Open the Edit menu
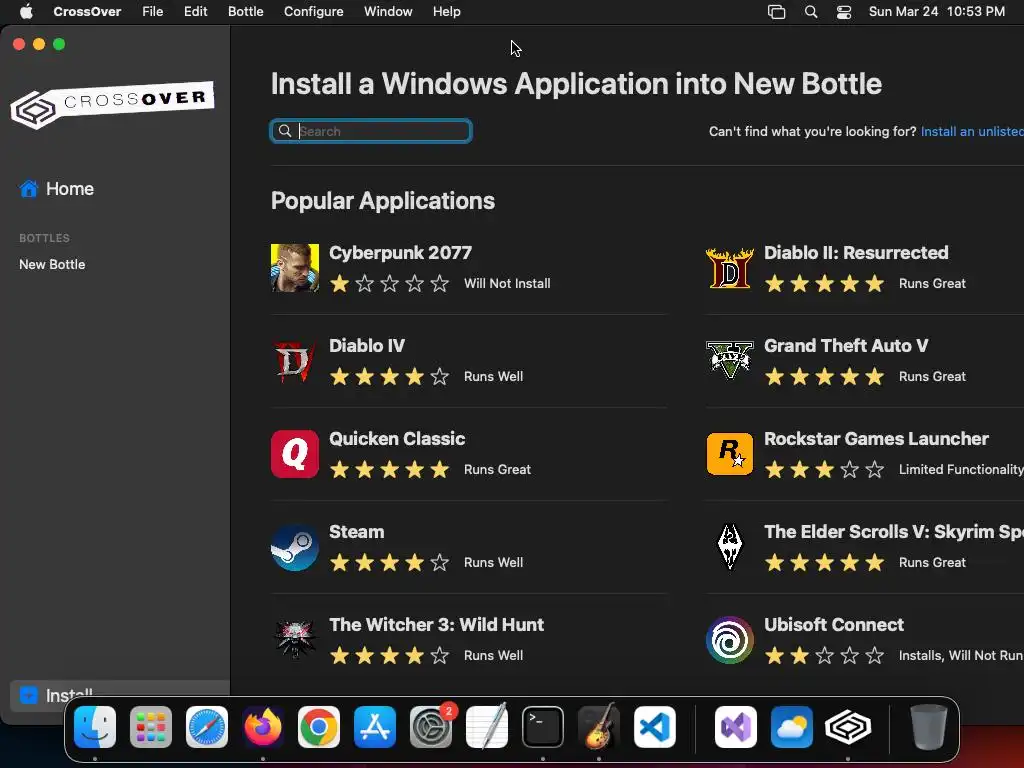 (x=195, y=11)
